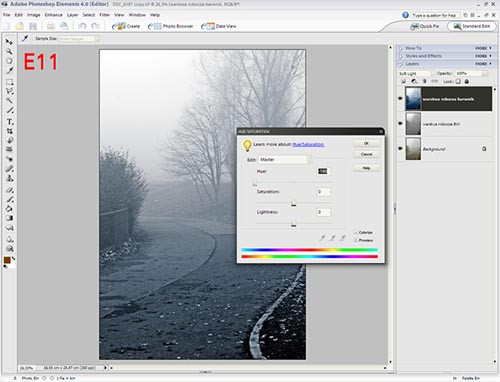Click the Print icon in toolbar
The width and height of the screenshot is (500, 382).
pos(51,26)
